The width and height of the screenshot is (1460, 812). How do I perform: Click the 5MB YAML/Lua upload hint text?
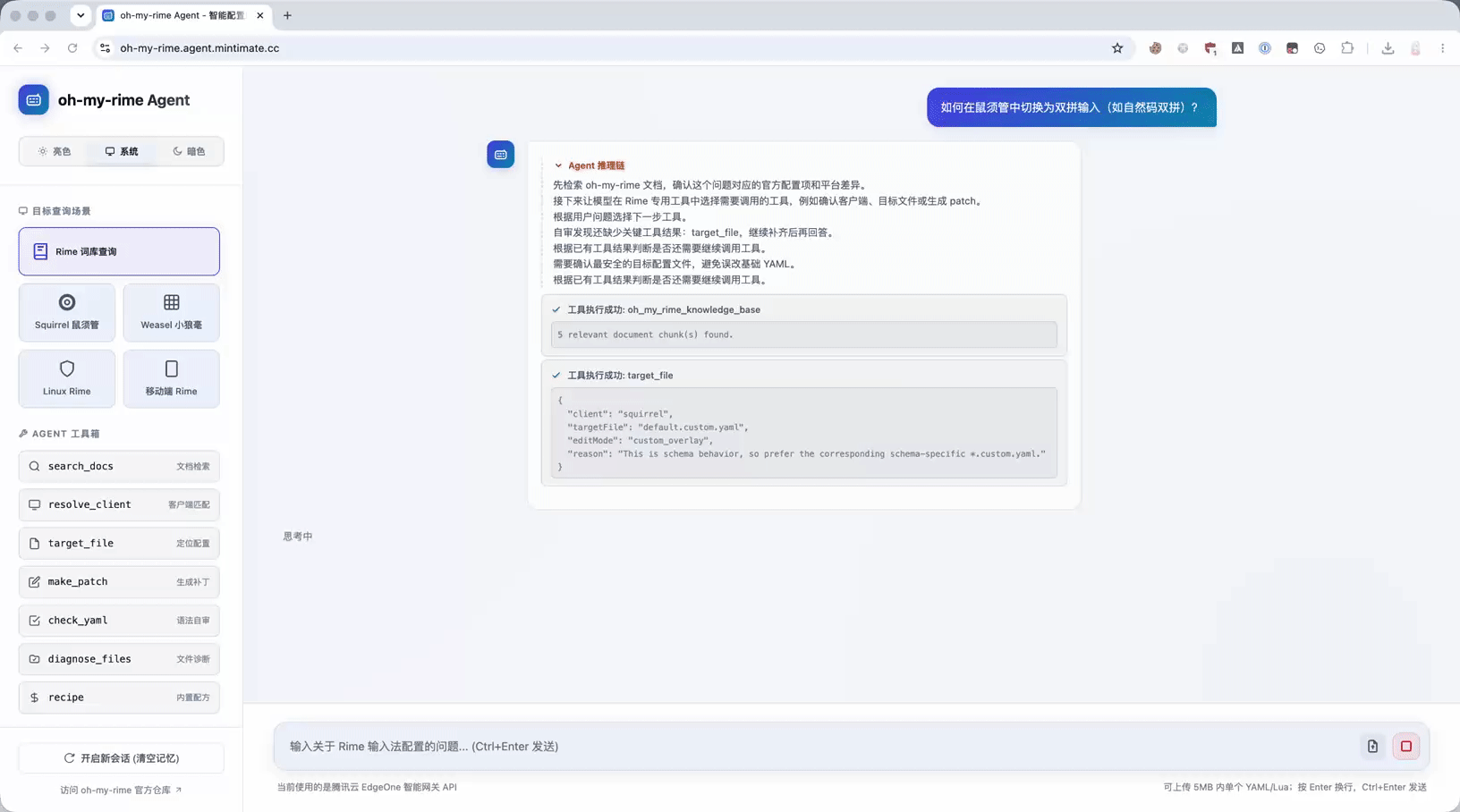[x=1294, y=788]
